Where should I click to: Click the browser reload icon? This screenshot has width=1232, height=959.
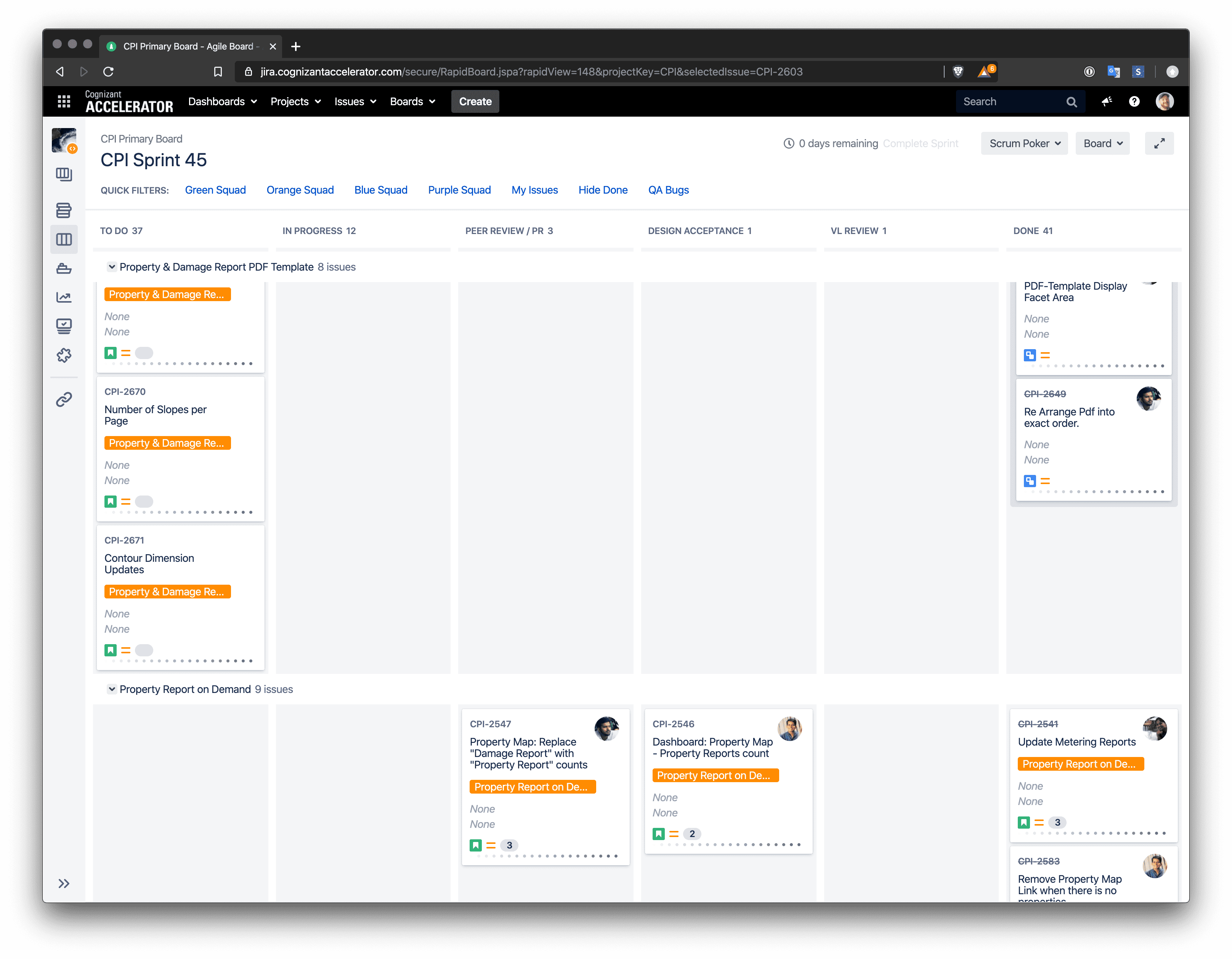point(108,72)
